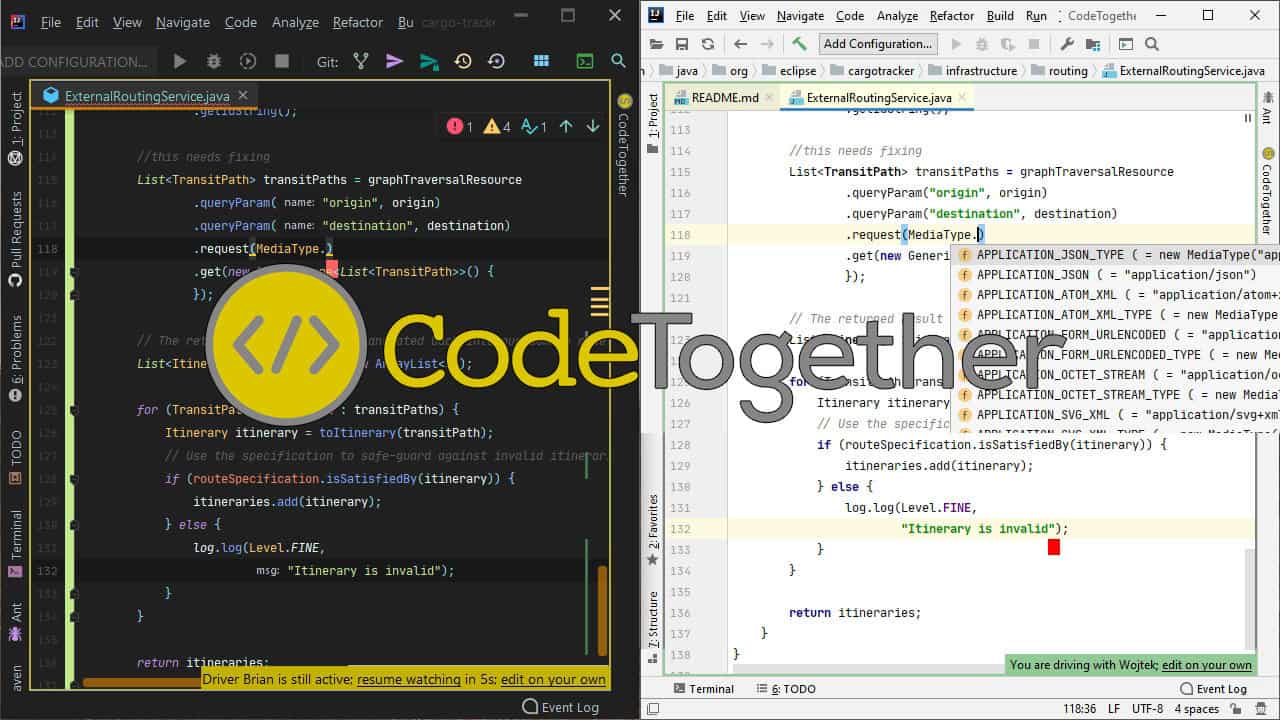Open Refactor menu in dark window
Image resolution: width=1280 pixels, height=720 pixels.
point(358,22)
